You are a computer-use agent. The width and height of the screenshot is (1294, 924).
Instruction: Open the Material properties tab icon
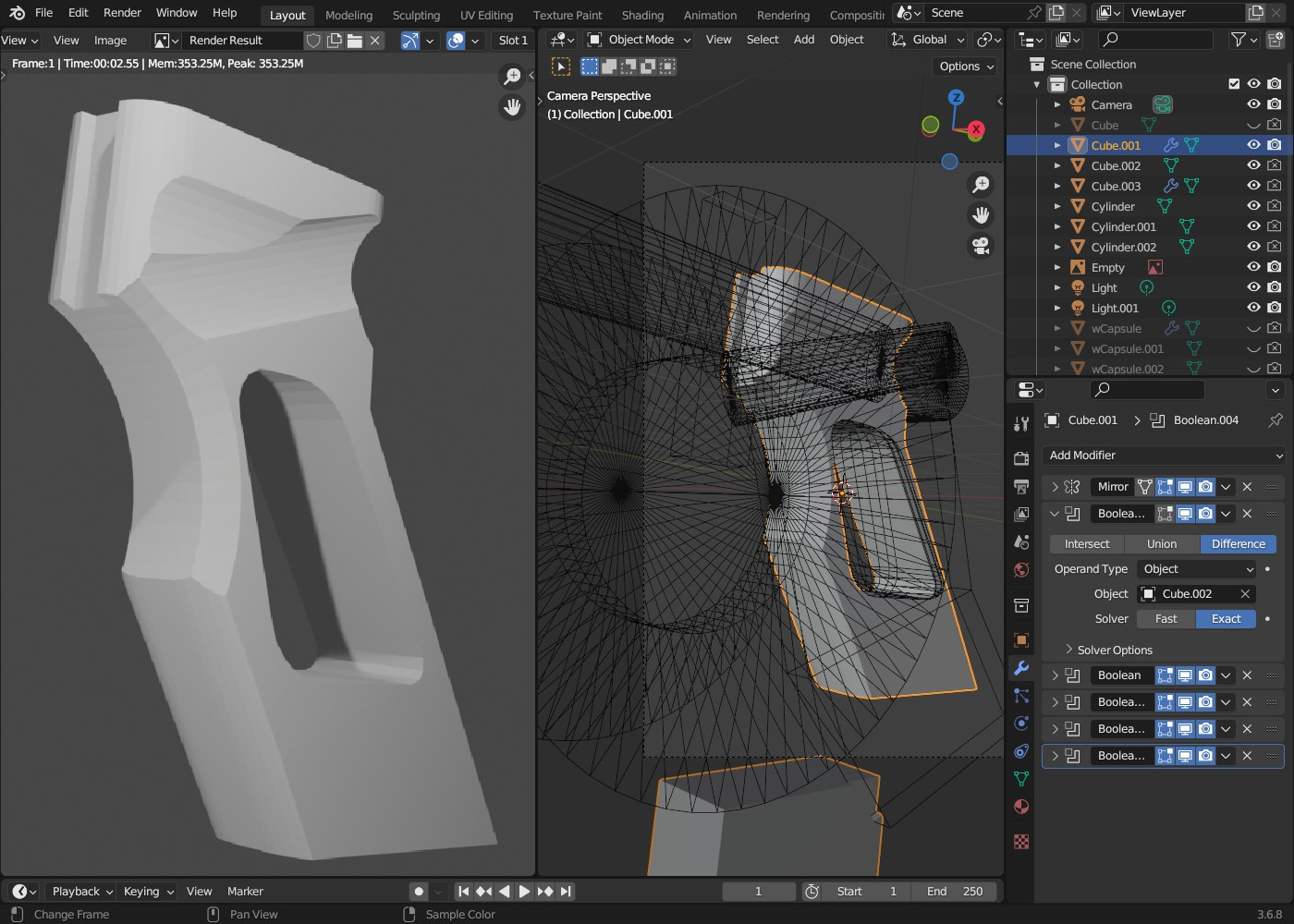pos(1021,806)
